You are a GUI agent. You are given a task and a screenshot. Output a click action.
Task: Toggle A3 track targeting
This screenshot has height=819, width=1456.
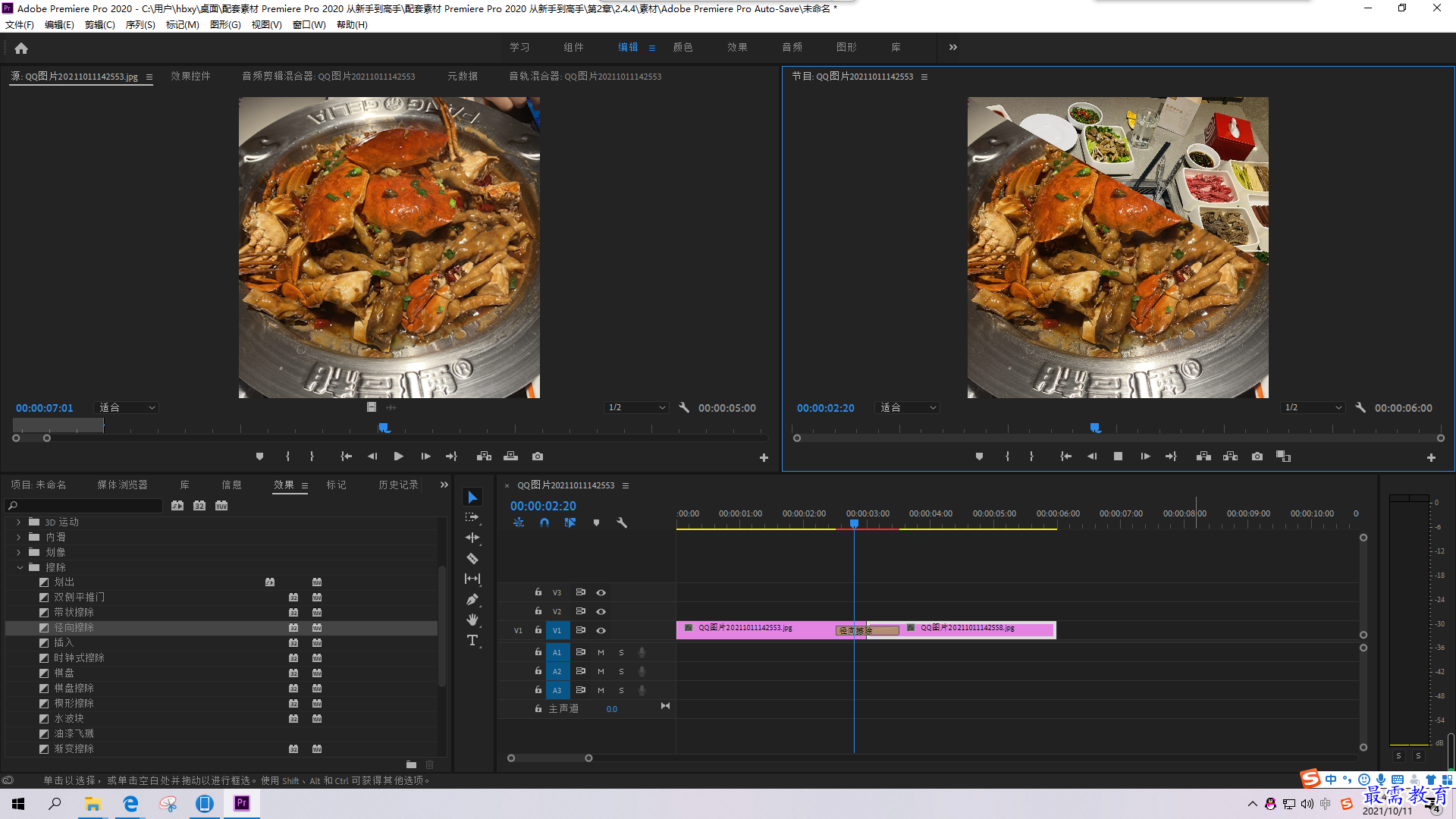tap(557, 690)
